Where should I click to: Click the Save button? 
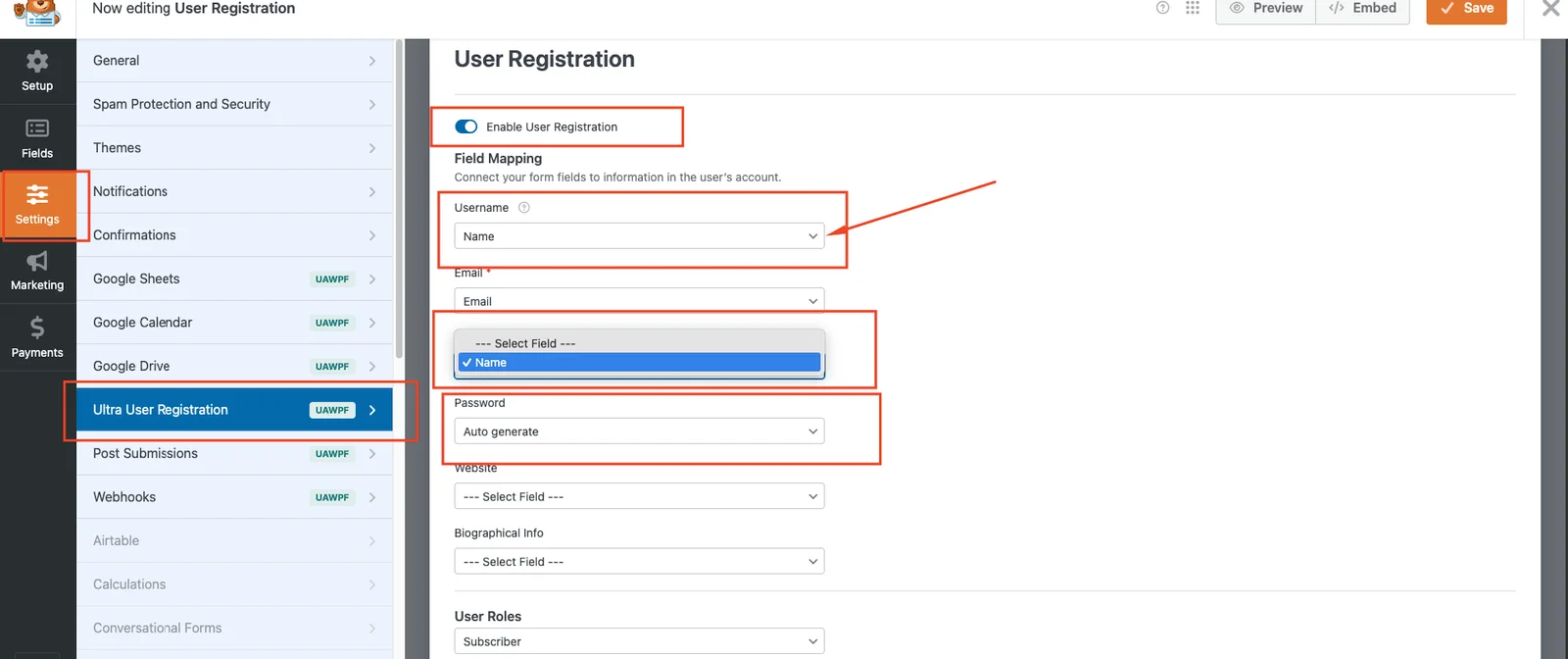click(1466, 9)
